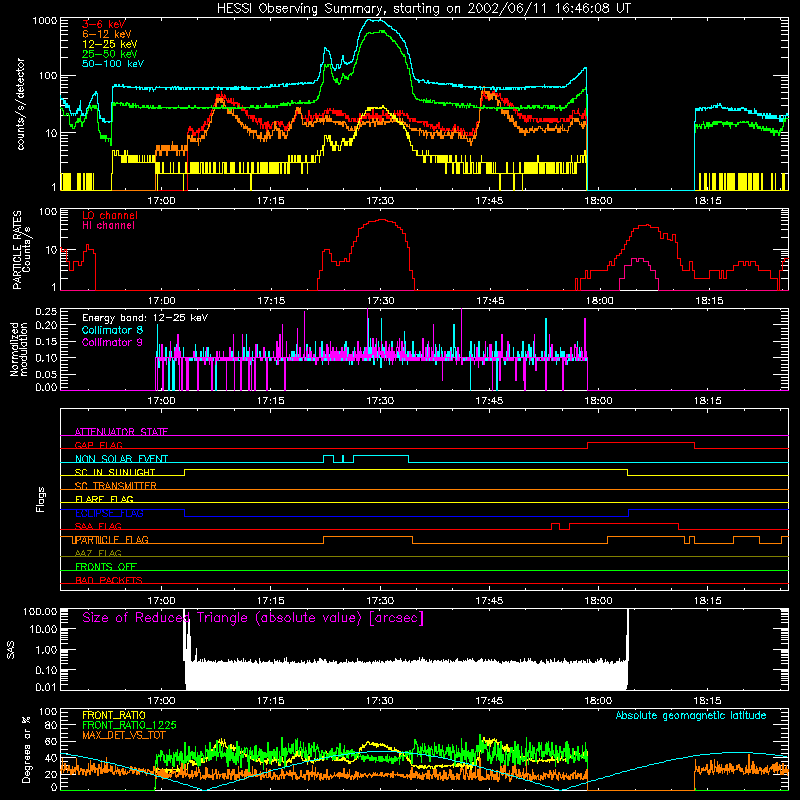
Task: Click the BAD_PACKETS label
Action: tap(109, 580)
